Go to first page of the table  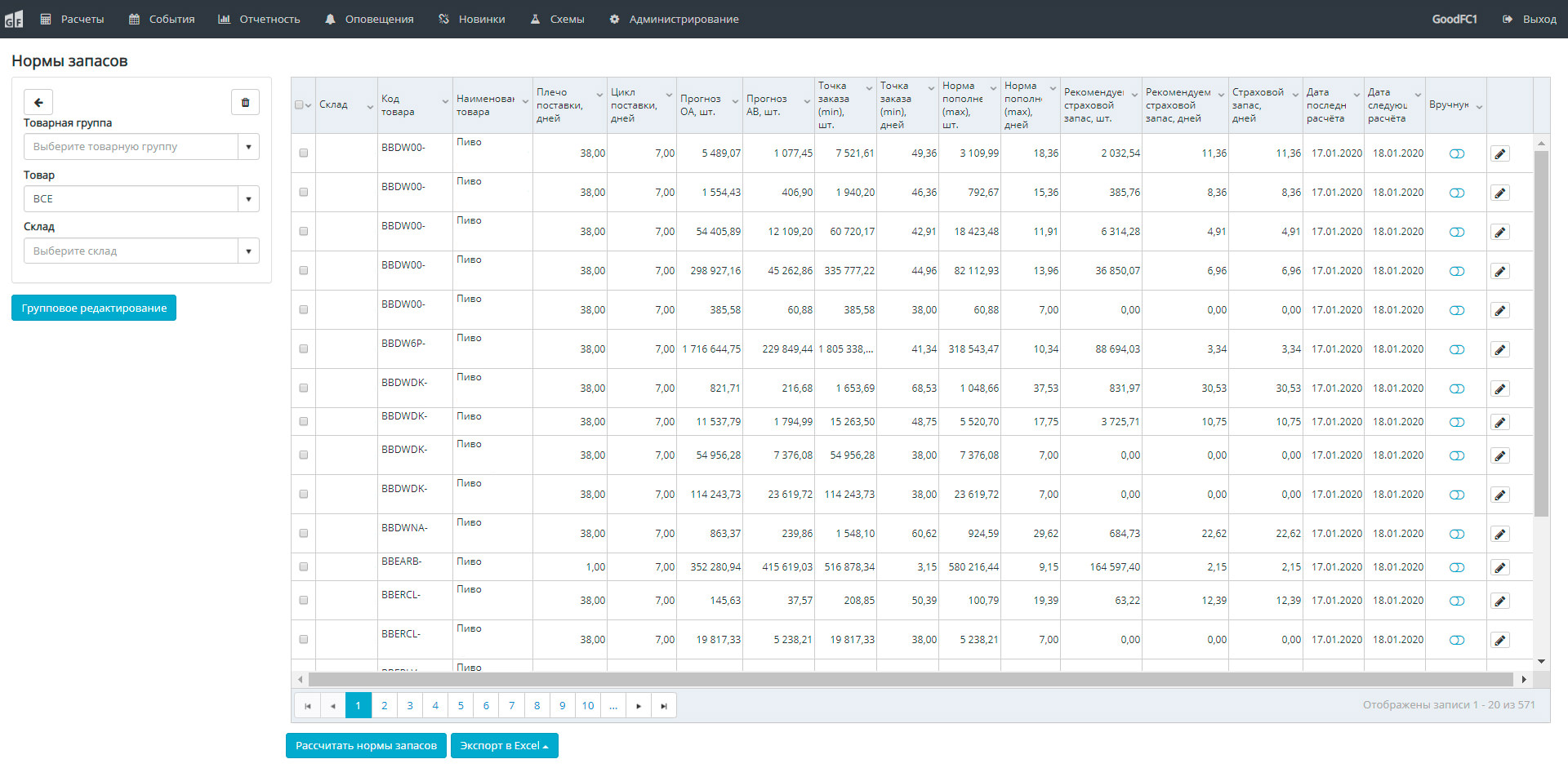[x=307, y=706]
